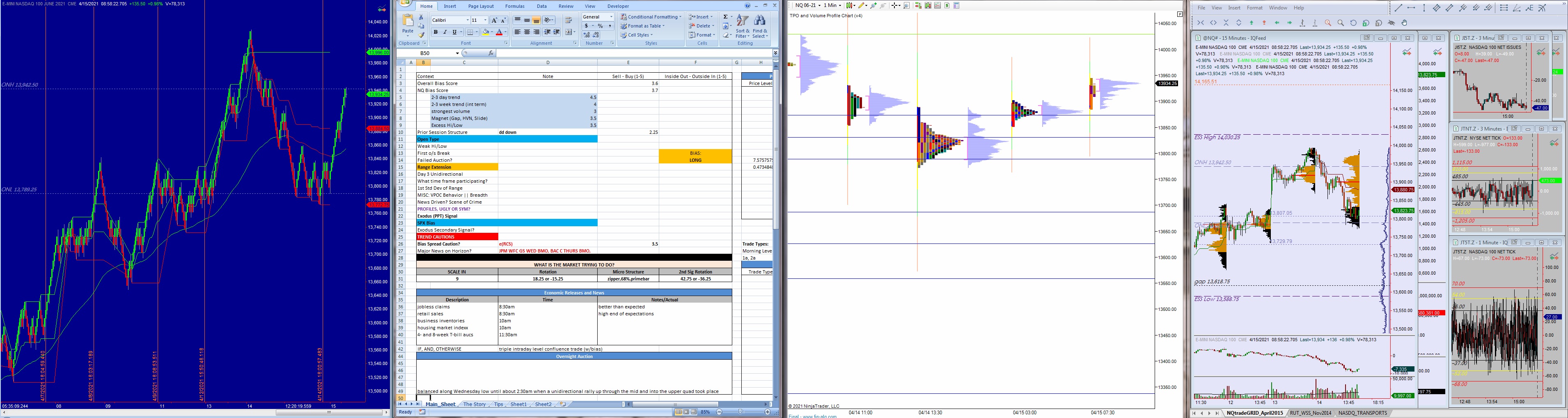Select the Format Painter brush
1568x418 pixels.
(x=421, y=35)
